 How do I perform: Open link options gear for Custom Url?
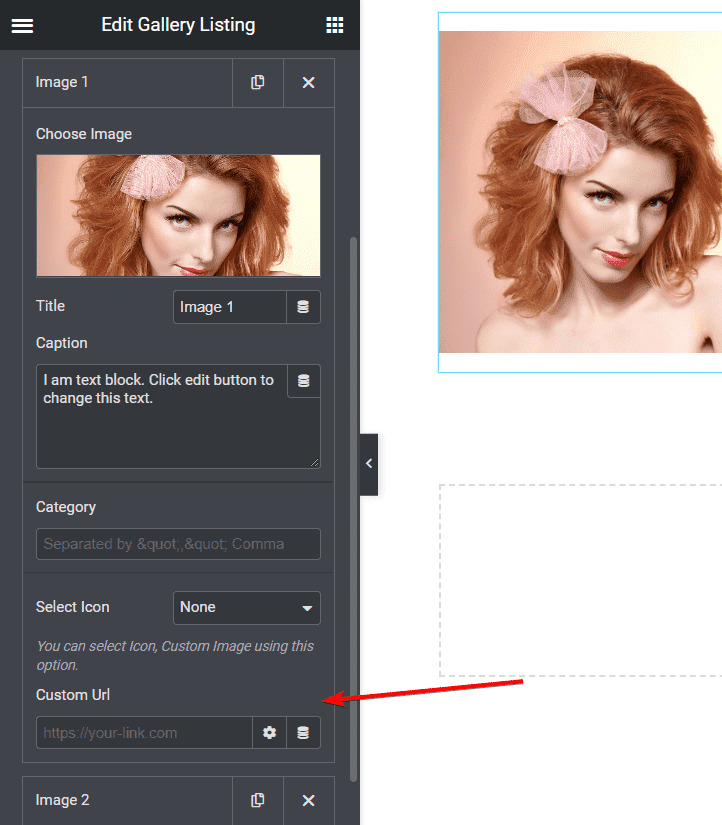[x=269, y=732]
